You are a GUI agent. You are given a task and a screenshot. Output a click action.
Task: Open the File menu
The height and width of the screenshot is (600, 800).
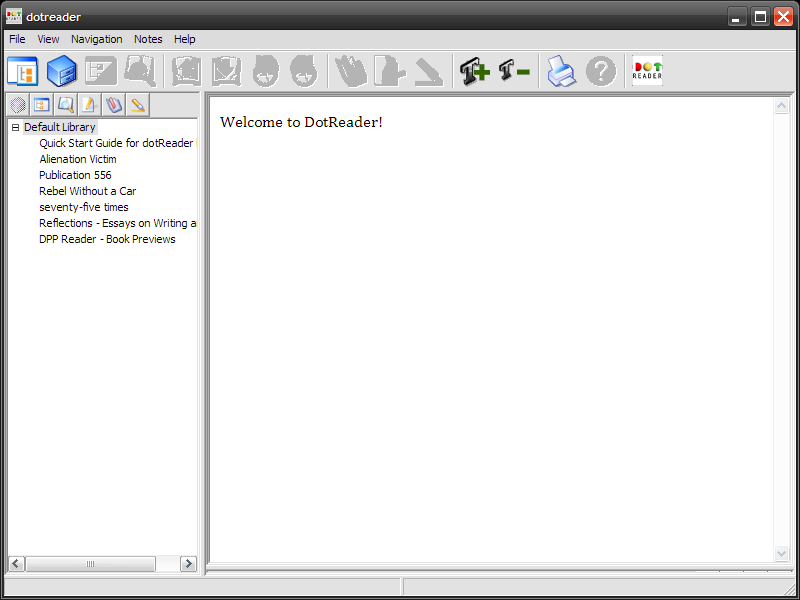tap(17, 39)
